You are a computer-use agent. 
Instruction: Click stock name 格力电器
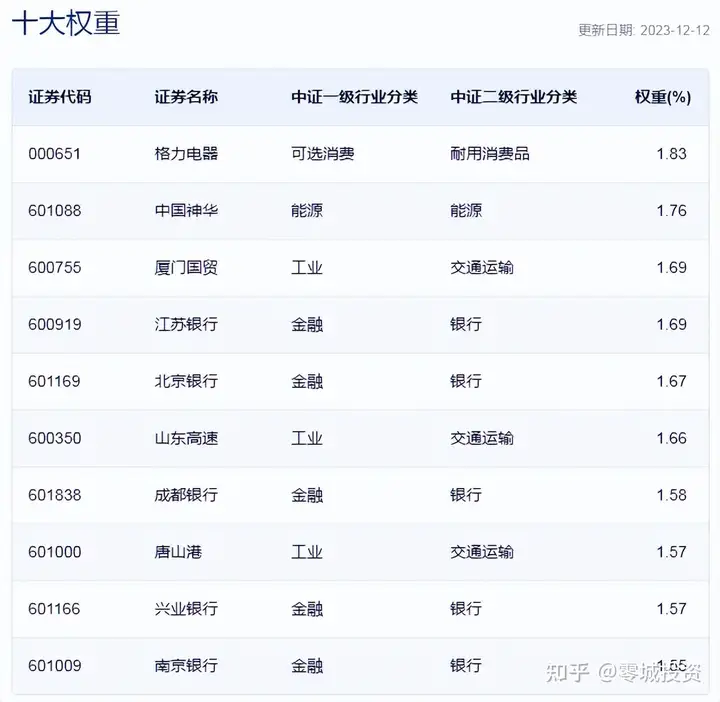point(186,153)
